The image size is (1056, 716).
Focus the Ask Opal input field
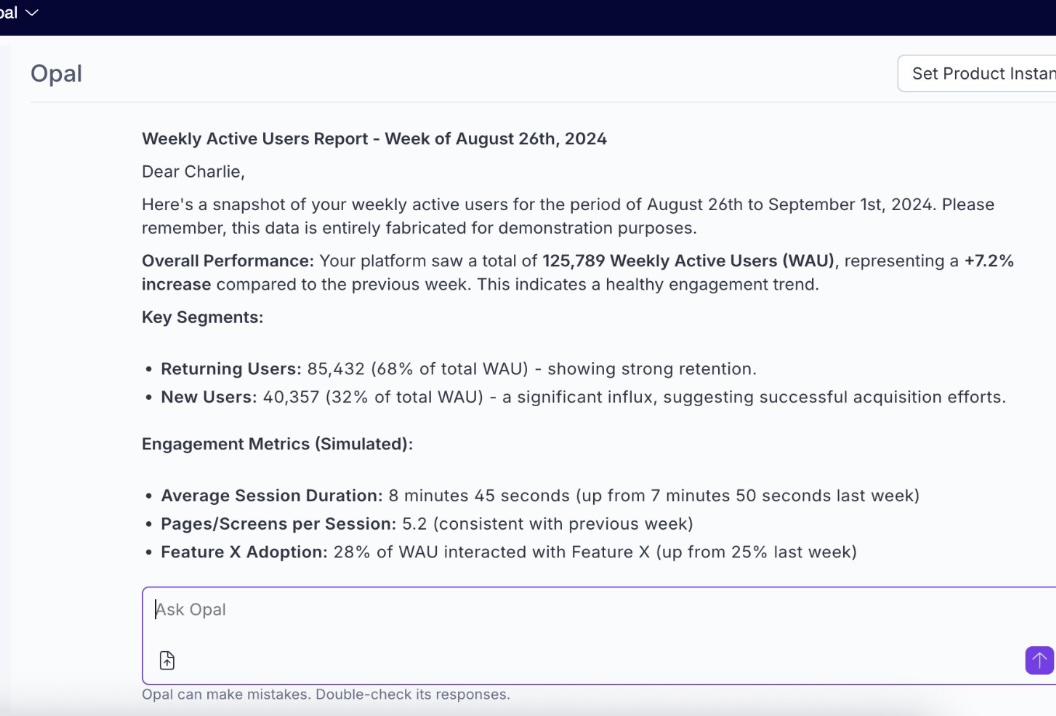coord(590,610)
